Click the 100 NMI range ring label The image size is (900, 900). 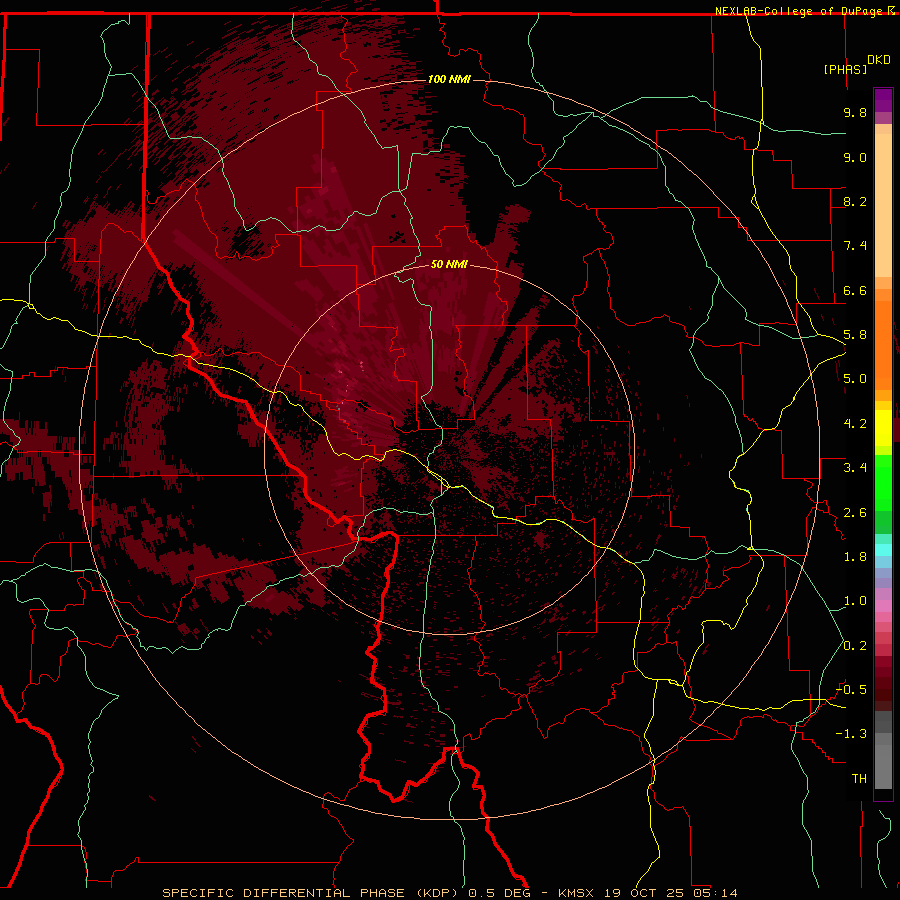click(449, 79)
